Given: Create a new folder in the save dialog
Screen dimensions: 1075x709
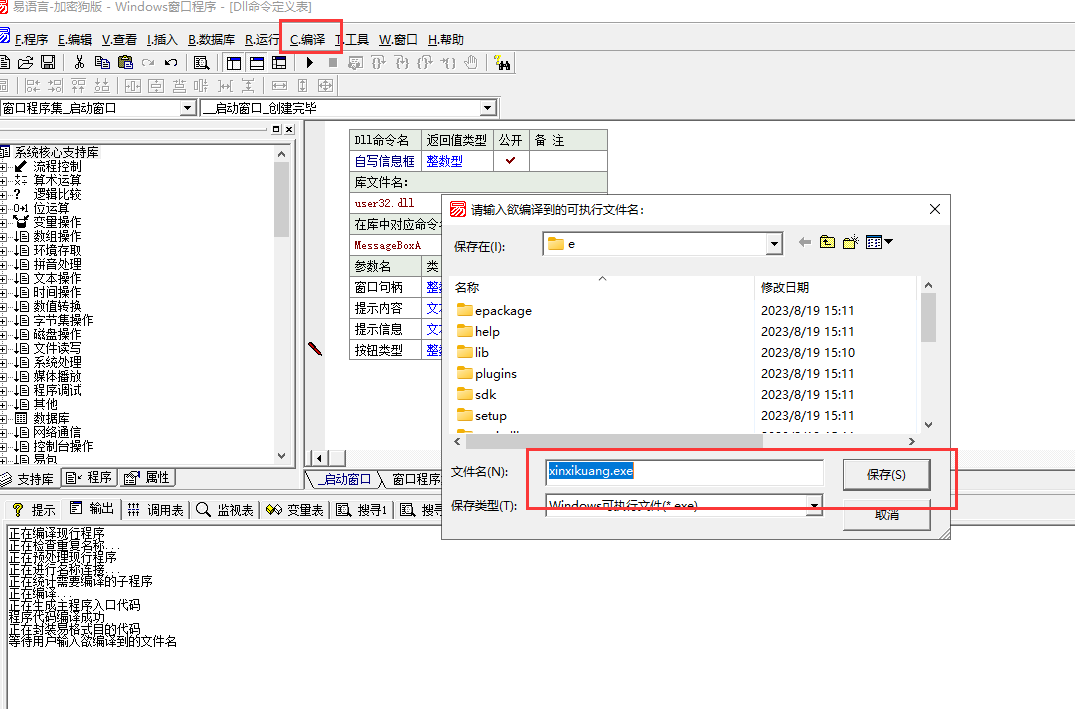Looking at the screenshot, I should pos(851,242).
